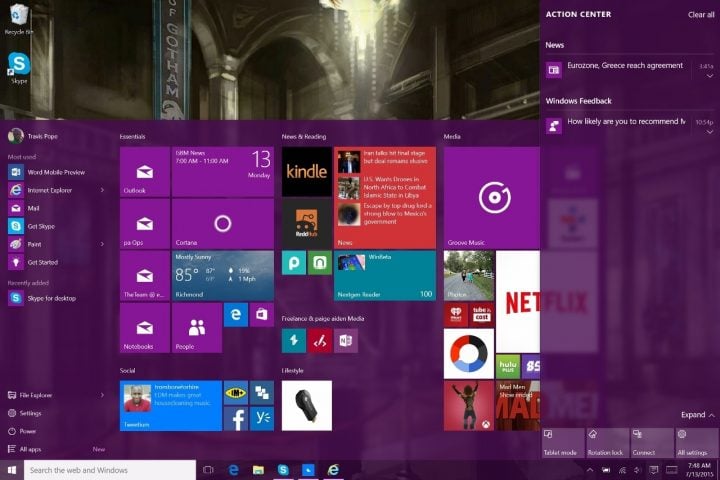Screen dimensions: 720x480
Task: Open the small Store tile in Essentials
Action: click(x=262, y=315)
